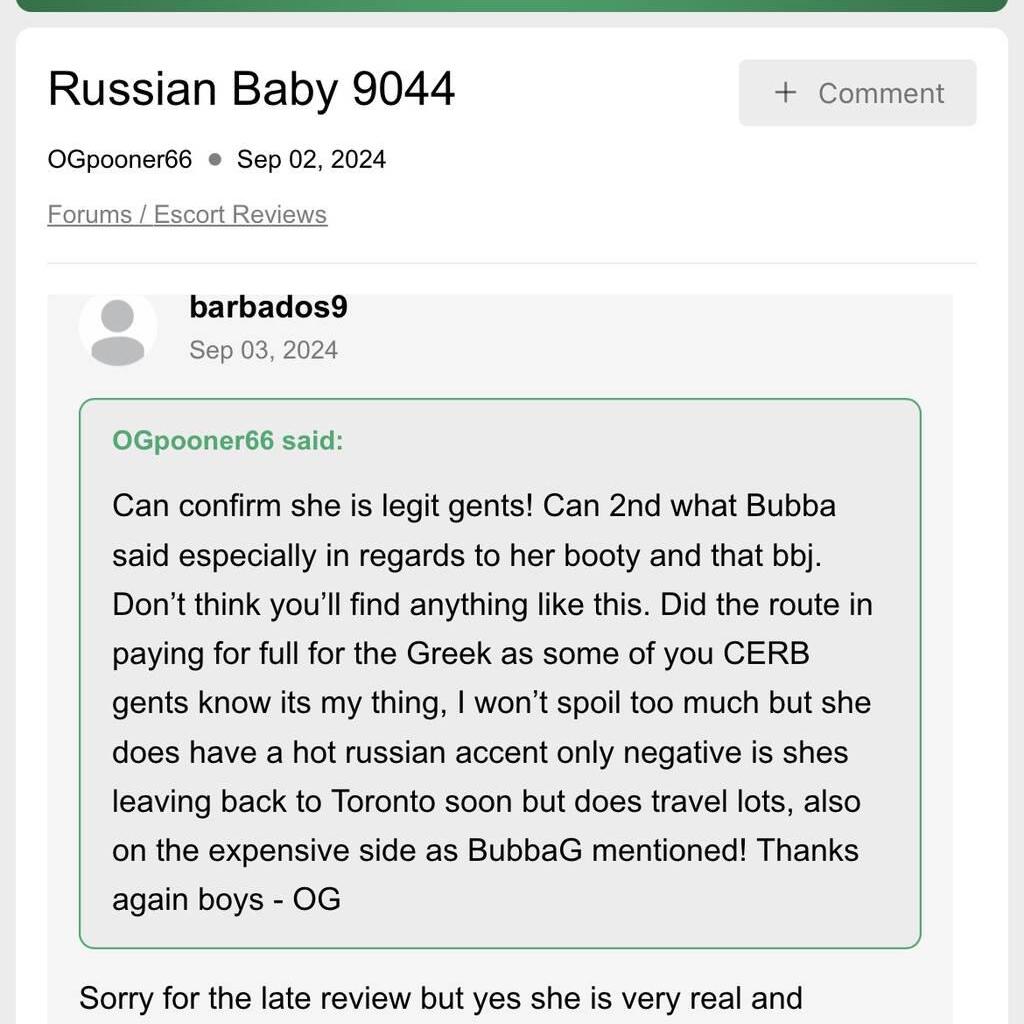Open thread author OGpooner66's profile under title

120,159
